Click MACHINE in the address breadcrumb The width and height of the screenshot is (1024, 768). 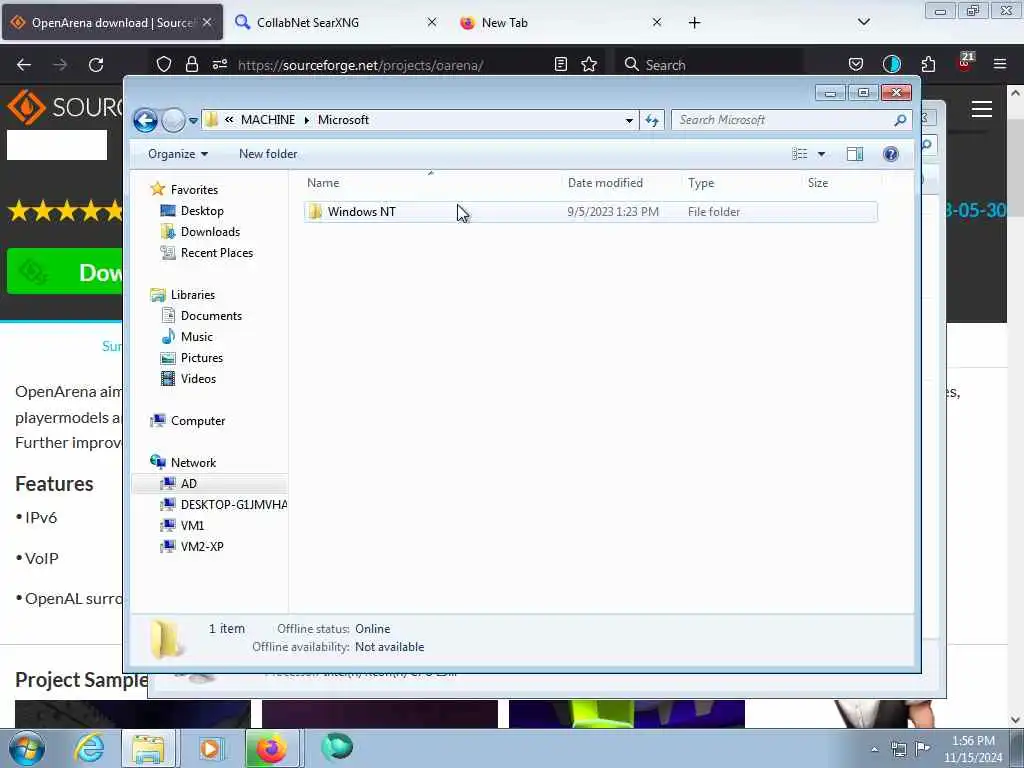(x=268, y=120)
